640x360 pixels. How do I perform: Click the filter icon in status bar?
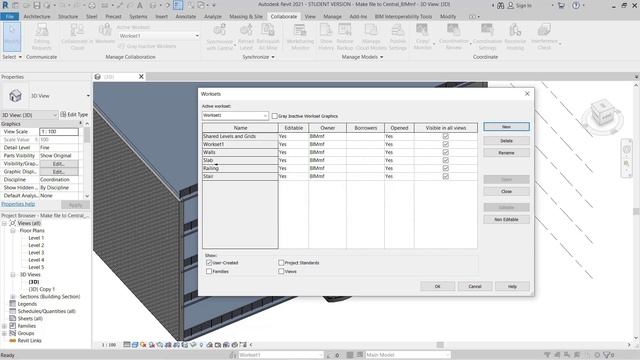tap(608, 355)
